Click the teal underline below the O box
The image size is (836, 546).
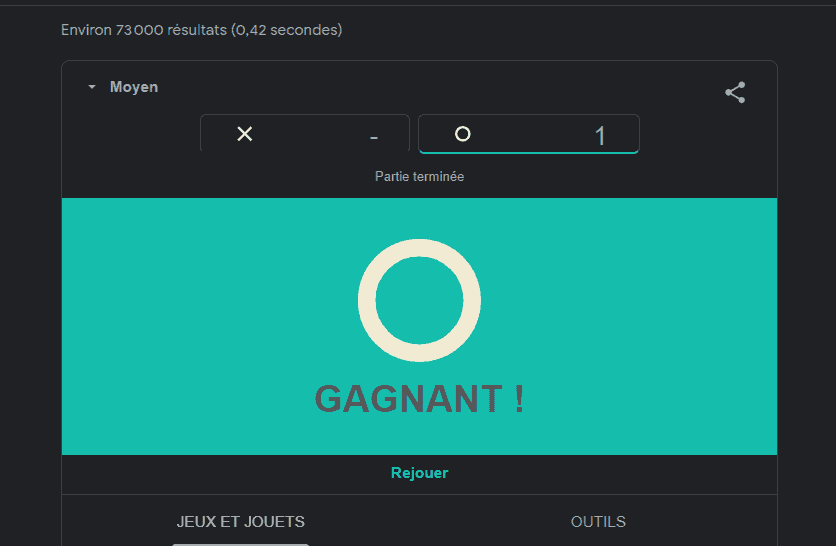point(528,152)
